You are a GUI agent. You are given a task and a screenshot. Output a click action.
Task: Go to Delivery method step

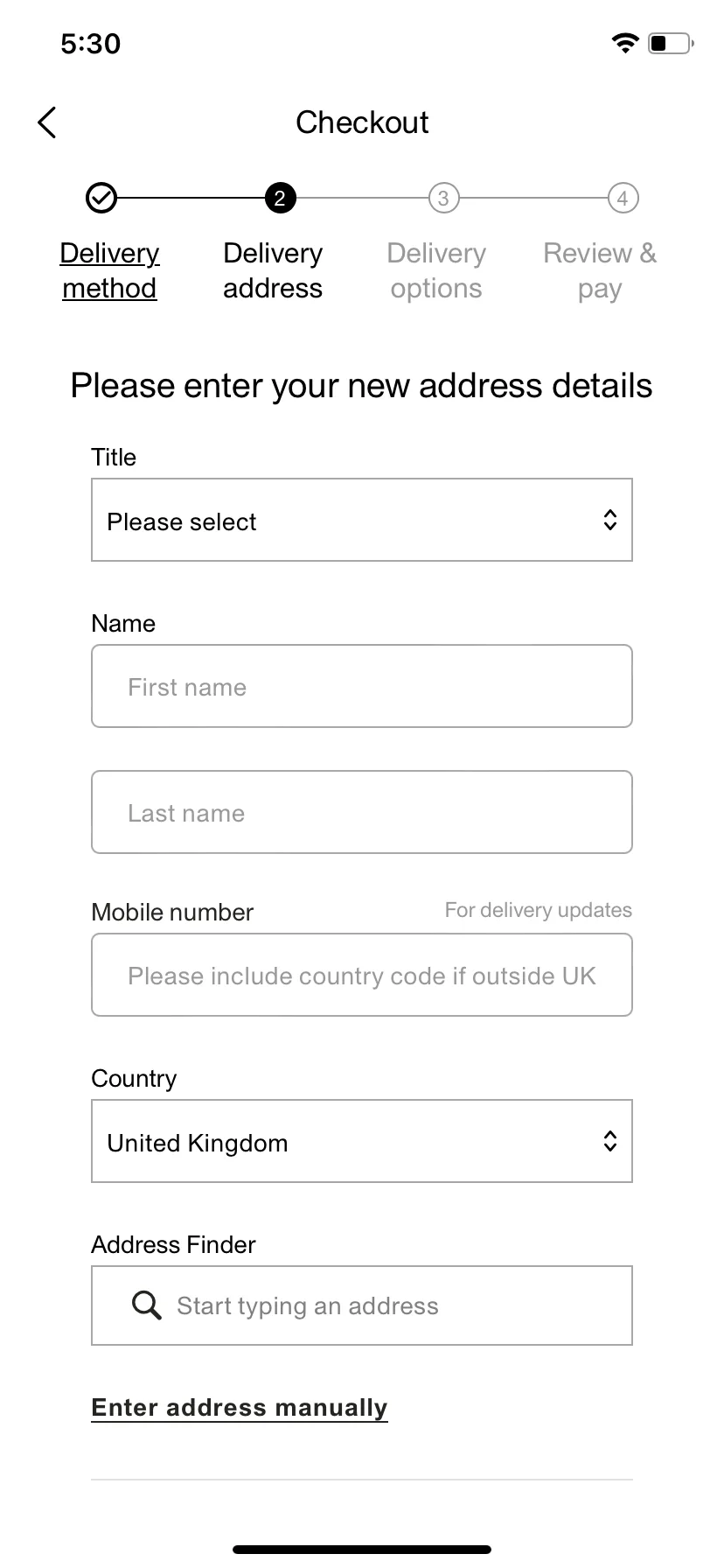(x=109, y=270)
